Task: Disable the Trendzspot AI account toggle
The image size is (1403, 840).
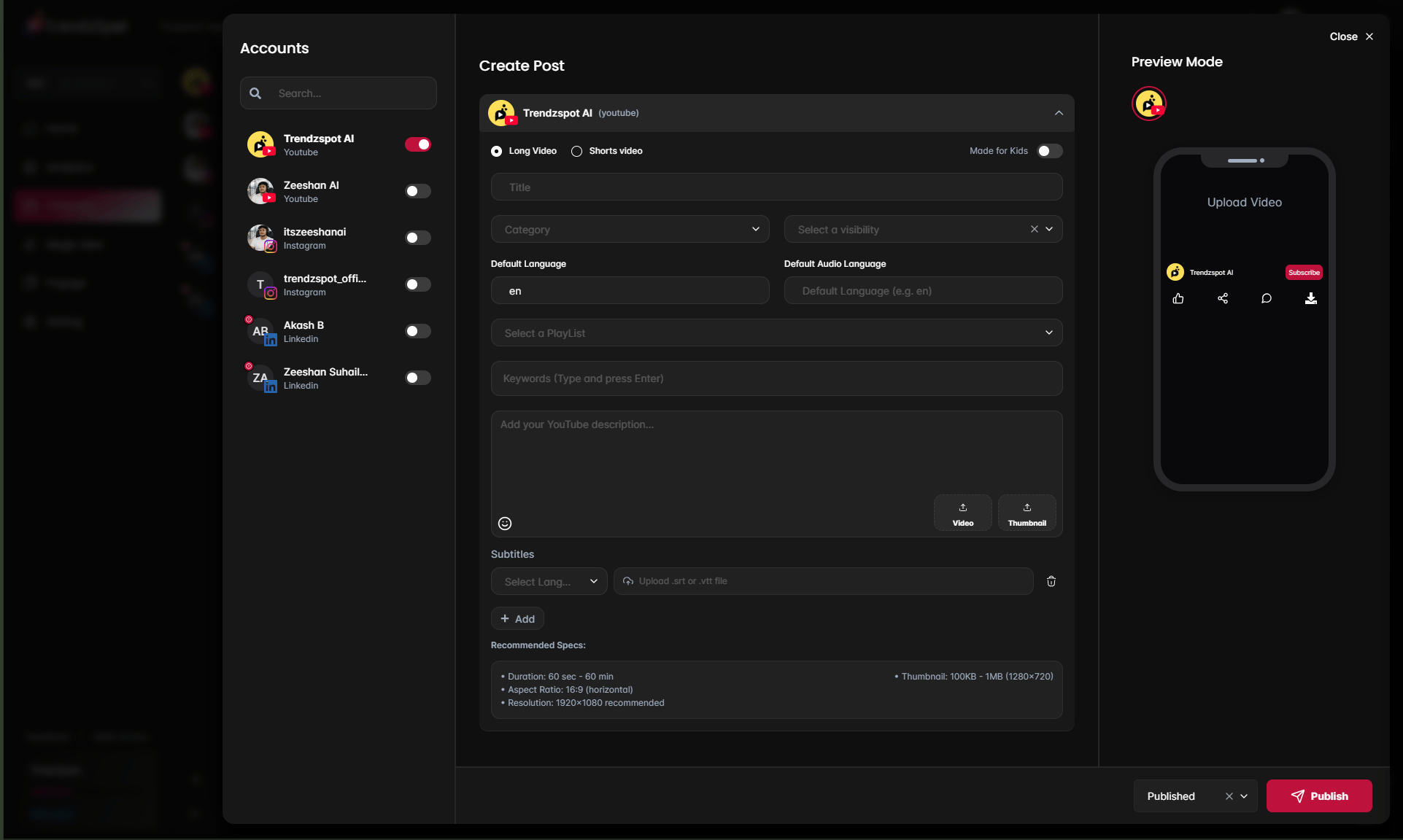Action: click(x=418, y=144)
